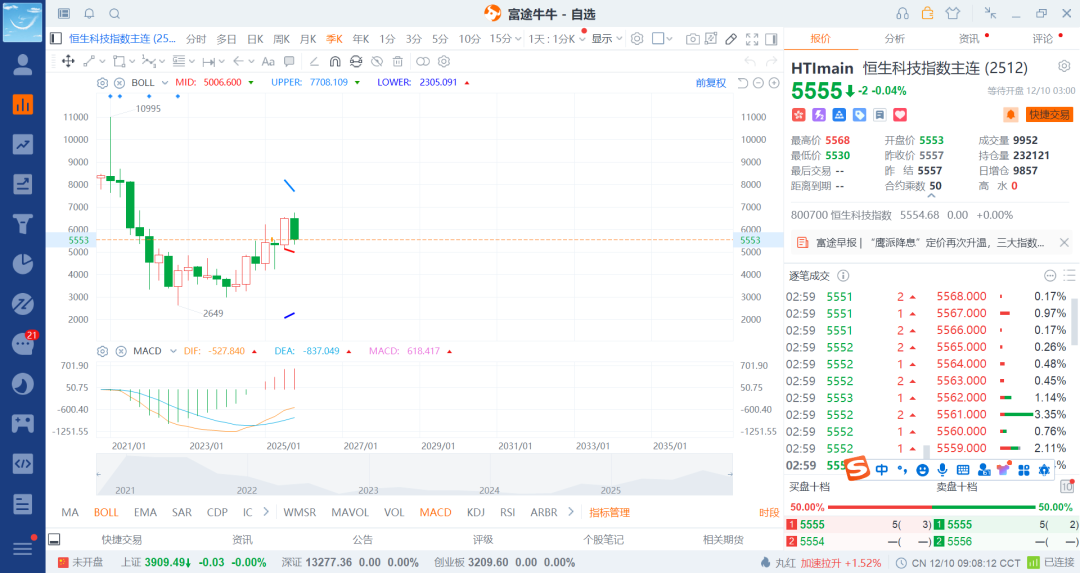Image resolution: width=1080 pixels, height=573 pixels.
Task: Open customer service headphones icon
Action: point(902,14)
